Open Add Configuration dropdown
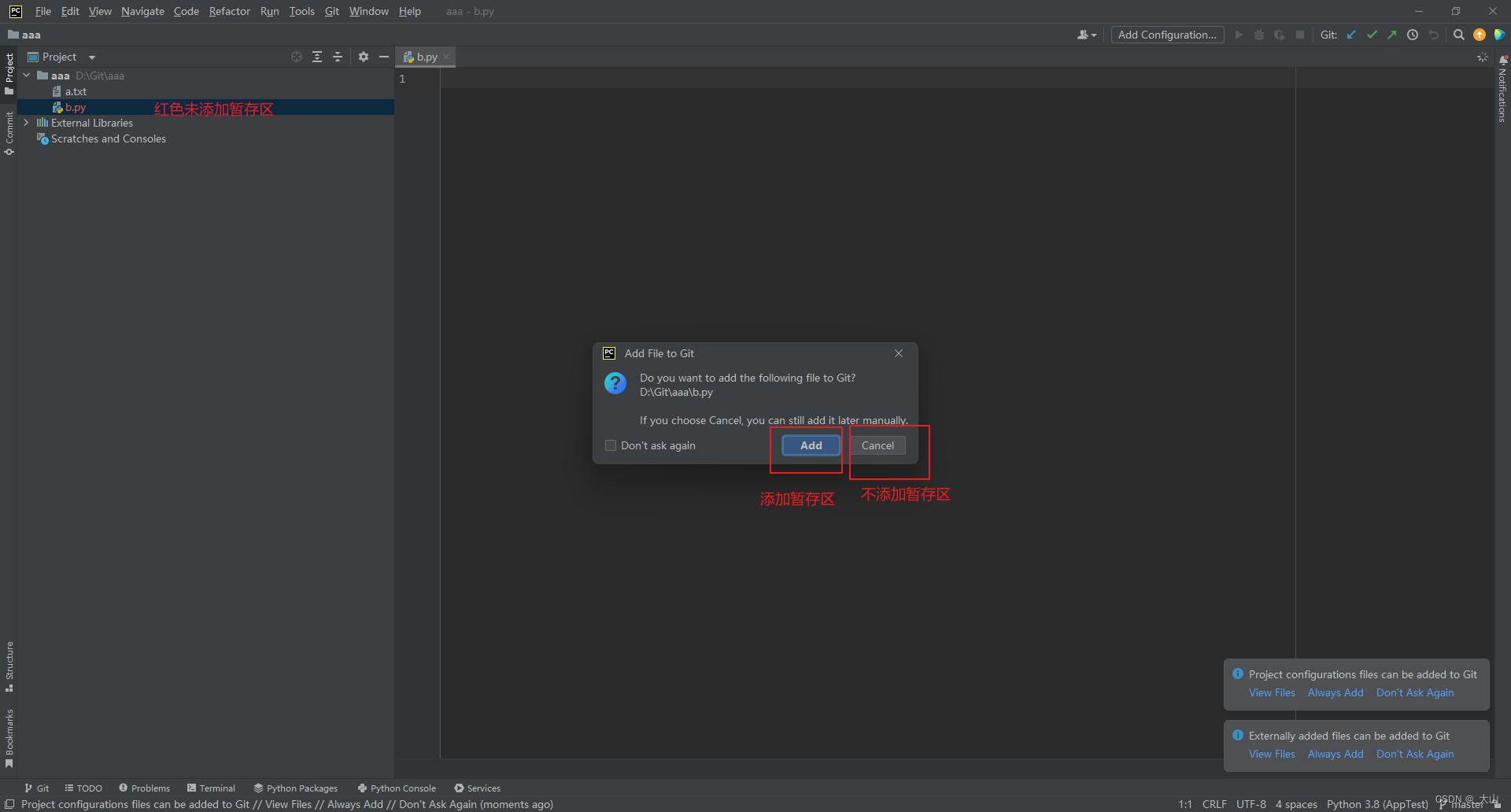Image resolution: width=1511 pixels, height=812 pixels. pyautogui.click(x=1167, y=35)
